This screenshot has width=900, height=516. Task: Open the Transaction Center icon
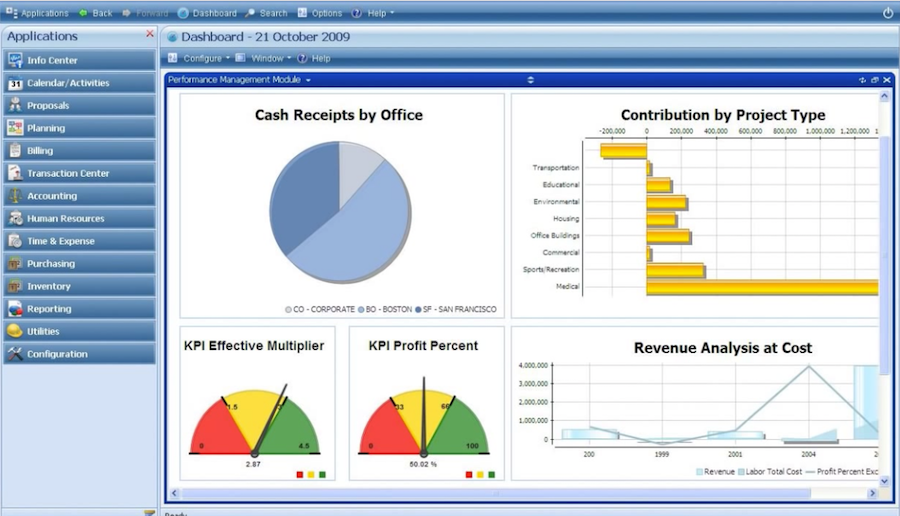click(x=15, y=173)
